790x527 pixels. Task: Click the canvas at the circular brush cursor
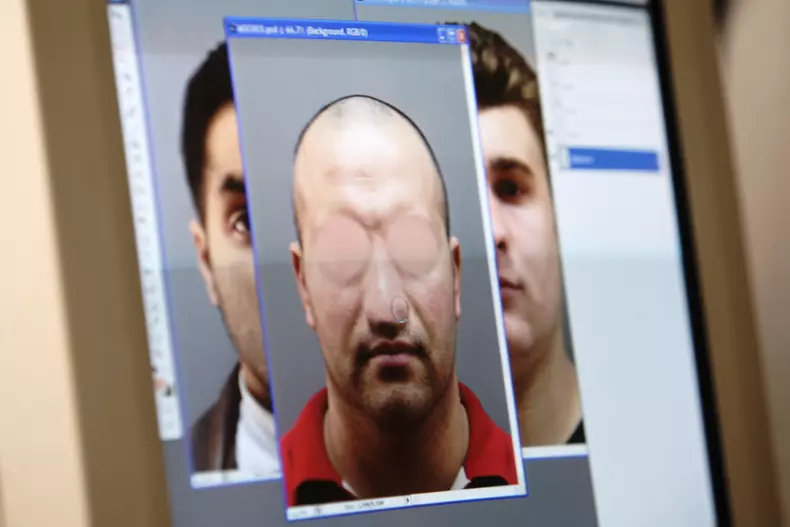pyautogui.click(x=400, y=309)
